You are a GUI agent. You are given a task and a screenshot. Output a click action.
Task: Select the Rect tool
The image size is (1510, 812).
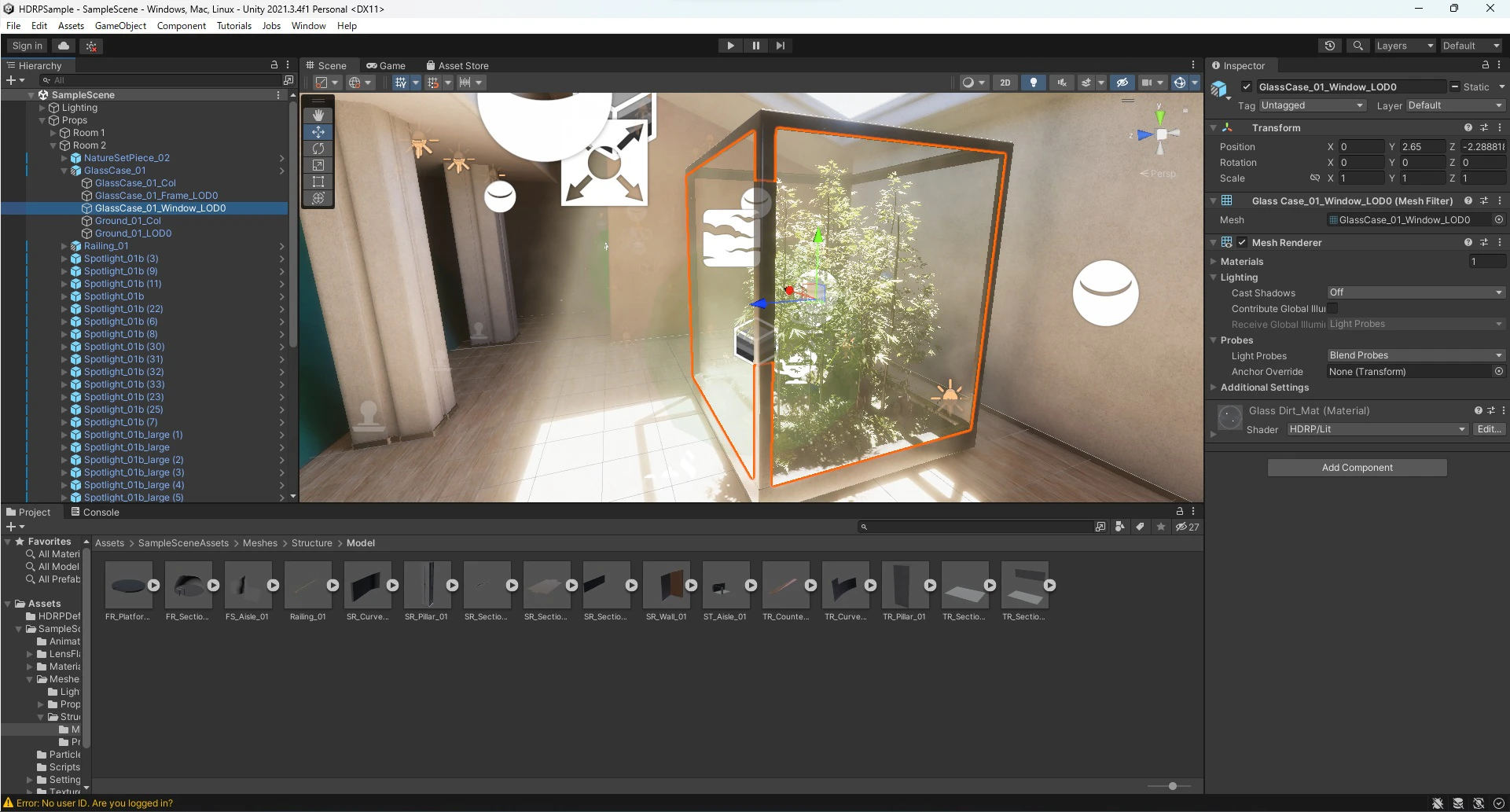click(318, 182)
